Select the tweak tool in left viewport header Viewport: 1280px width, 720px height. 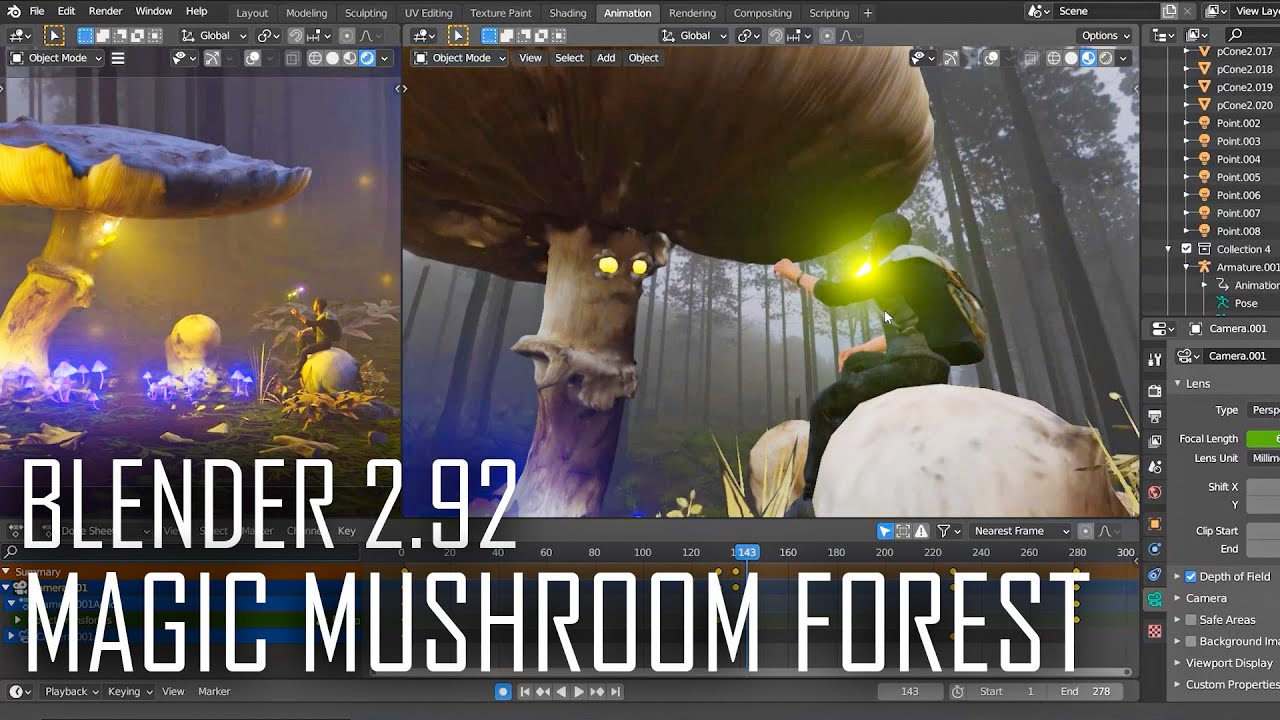click(54, 35)
